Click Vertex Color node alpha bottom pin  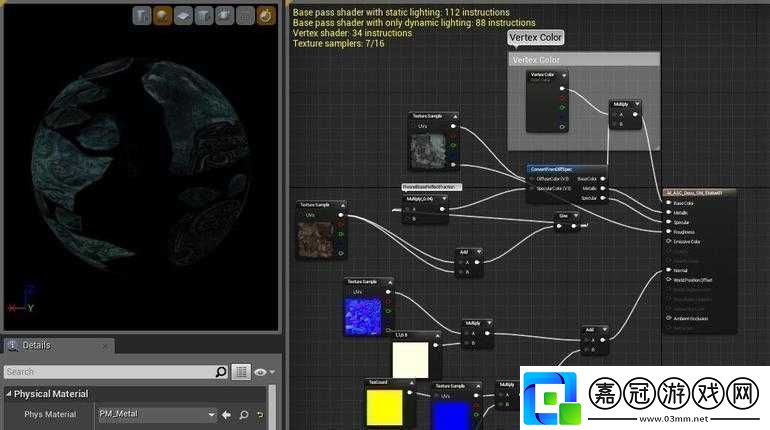point(562,127)
